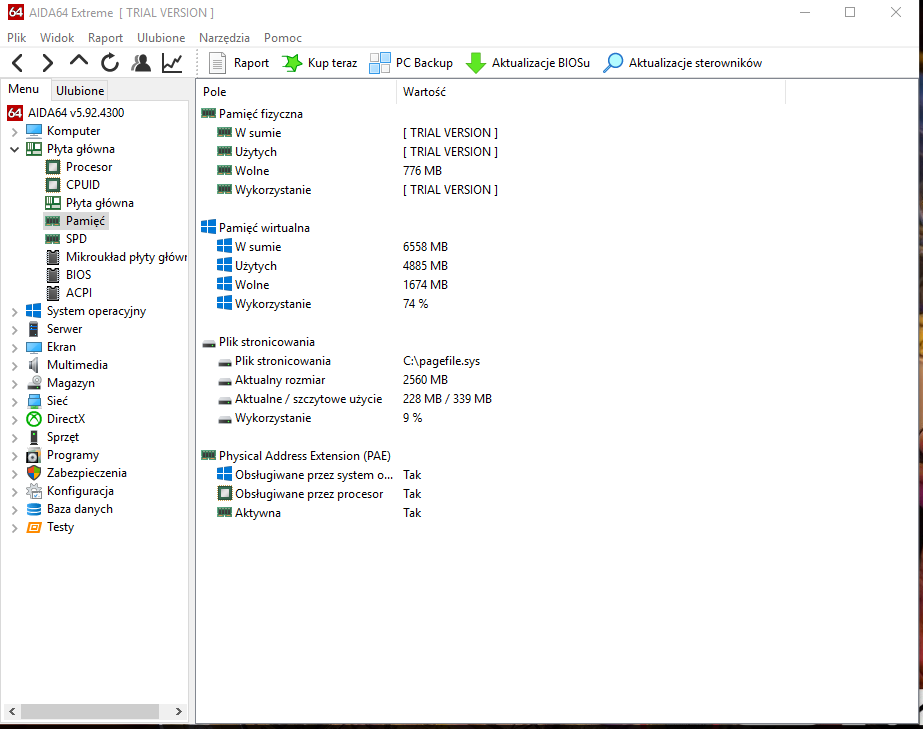Select the Mikroukład płyty głównej item
This screenshot has height=729, width=923.
[126, 257]
